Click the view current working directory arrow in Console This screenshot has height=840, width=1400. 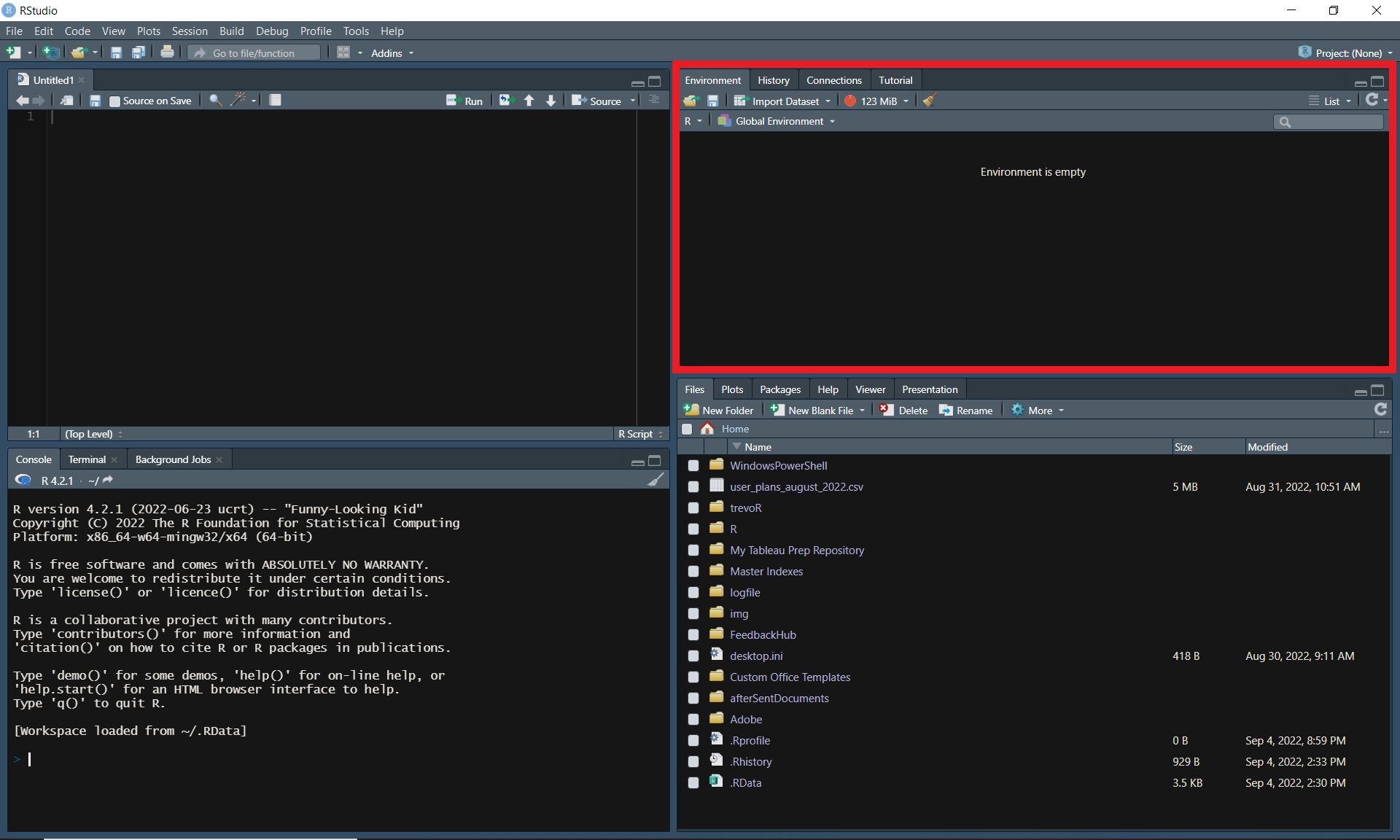[108, 480]
